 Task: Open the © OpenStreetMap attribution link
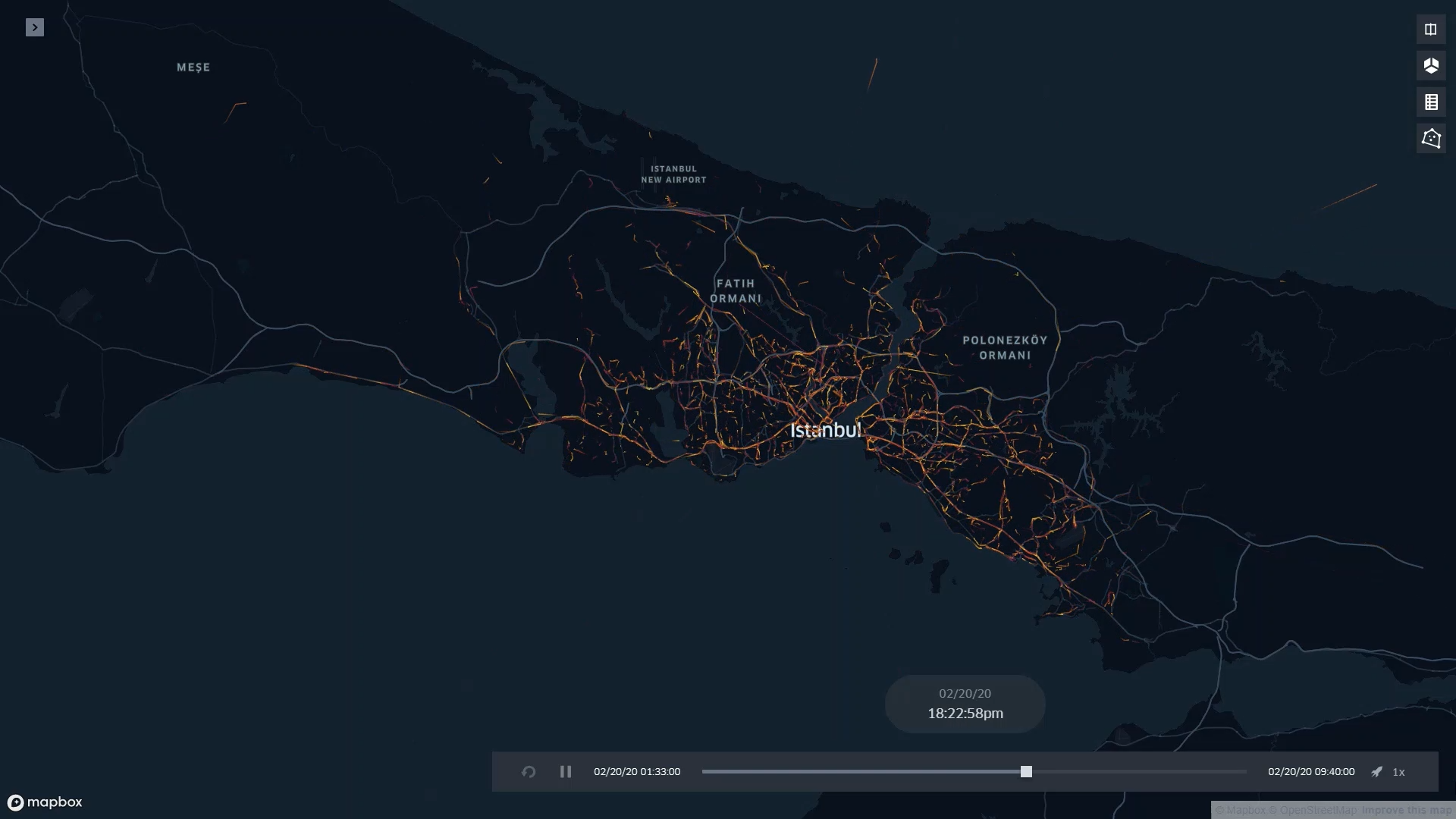[x=1313, y=811]
